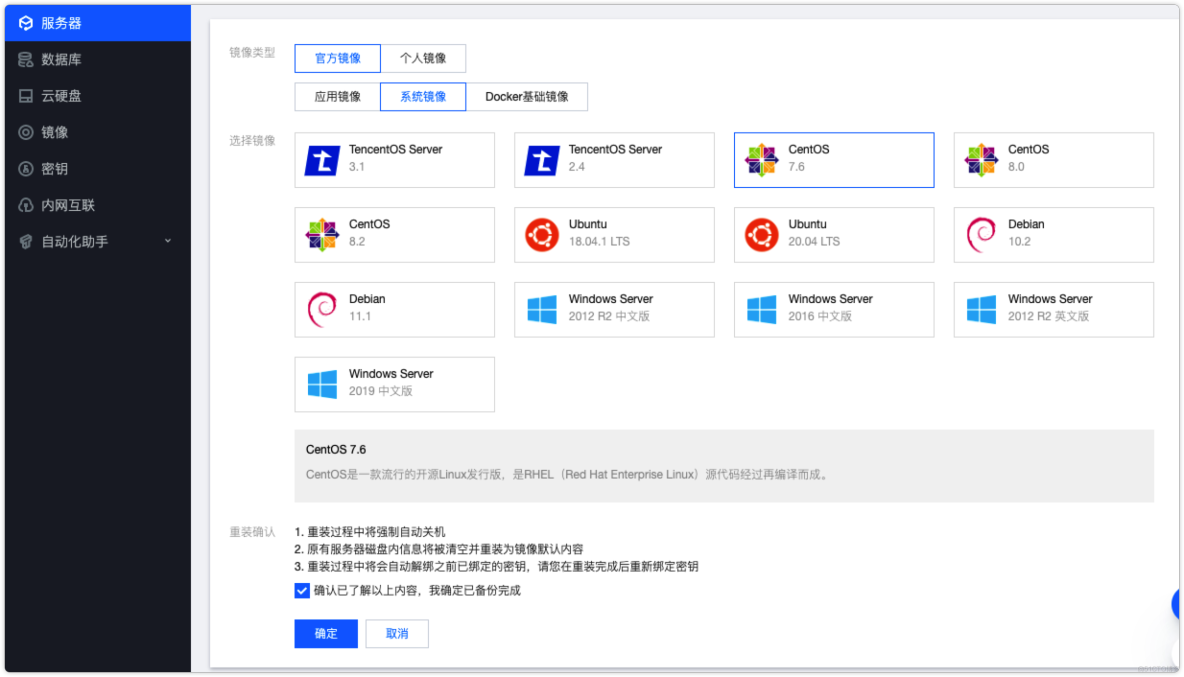The width and height of the screenshot is (1184, 677).
Task: Switch to Docker基础镜像 tab
Action: 526,97
